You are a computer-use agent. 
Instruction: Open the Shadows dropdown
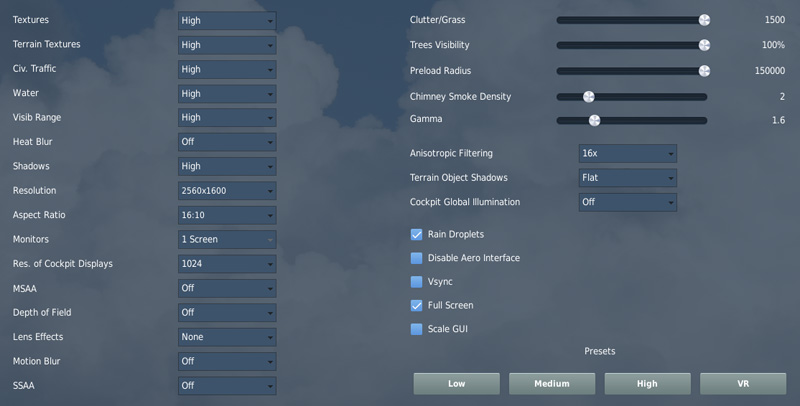tap(227, 166)
